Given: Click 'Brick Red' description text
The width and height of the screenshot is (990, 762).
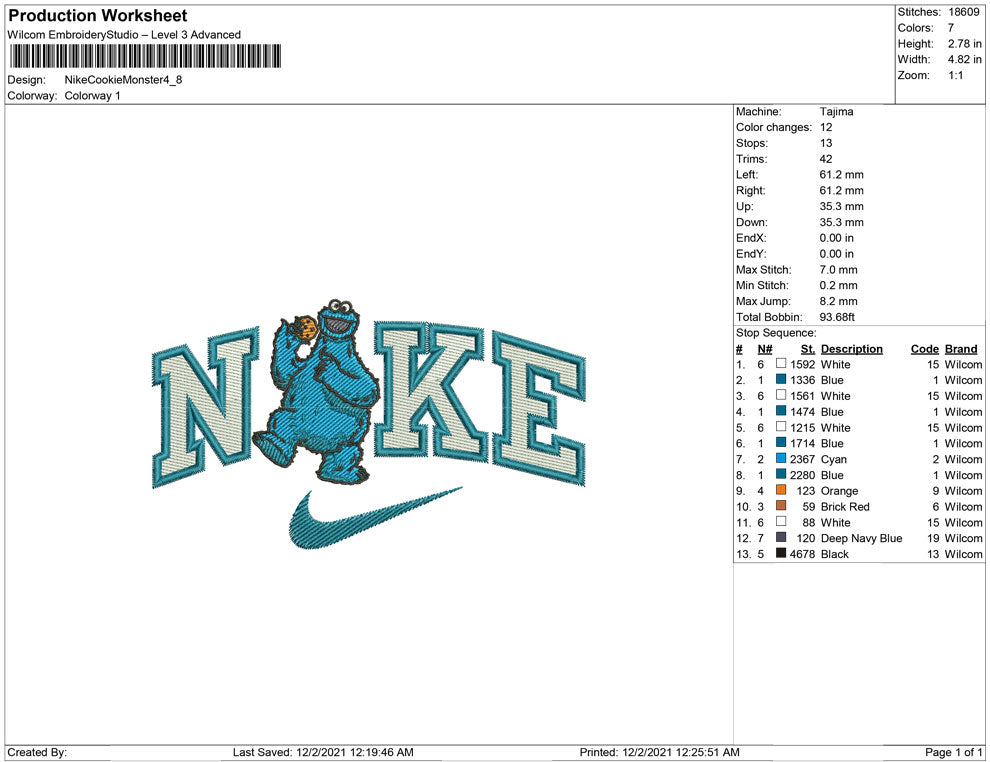Looking at the screenshot, I should (x=845, y=506).
